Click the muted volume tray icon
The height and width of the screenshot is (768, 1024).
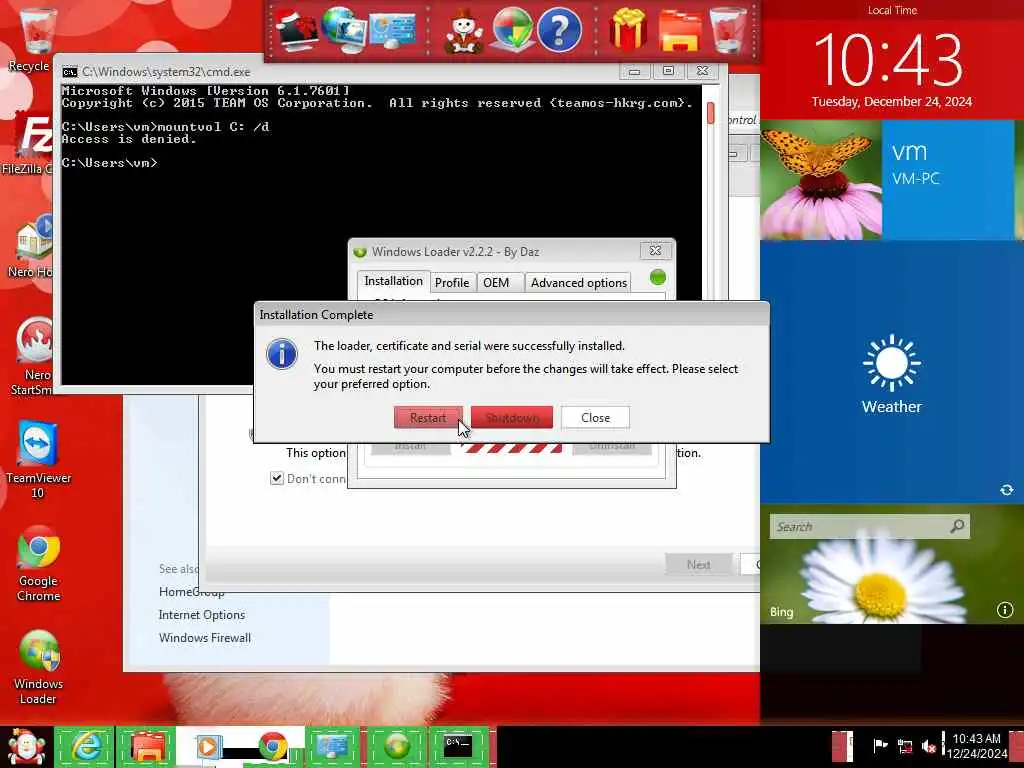pyautogui.click(x=929, y=746)
